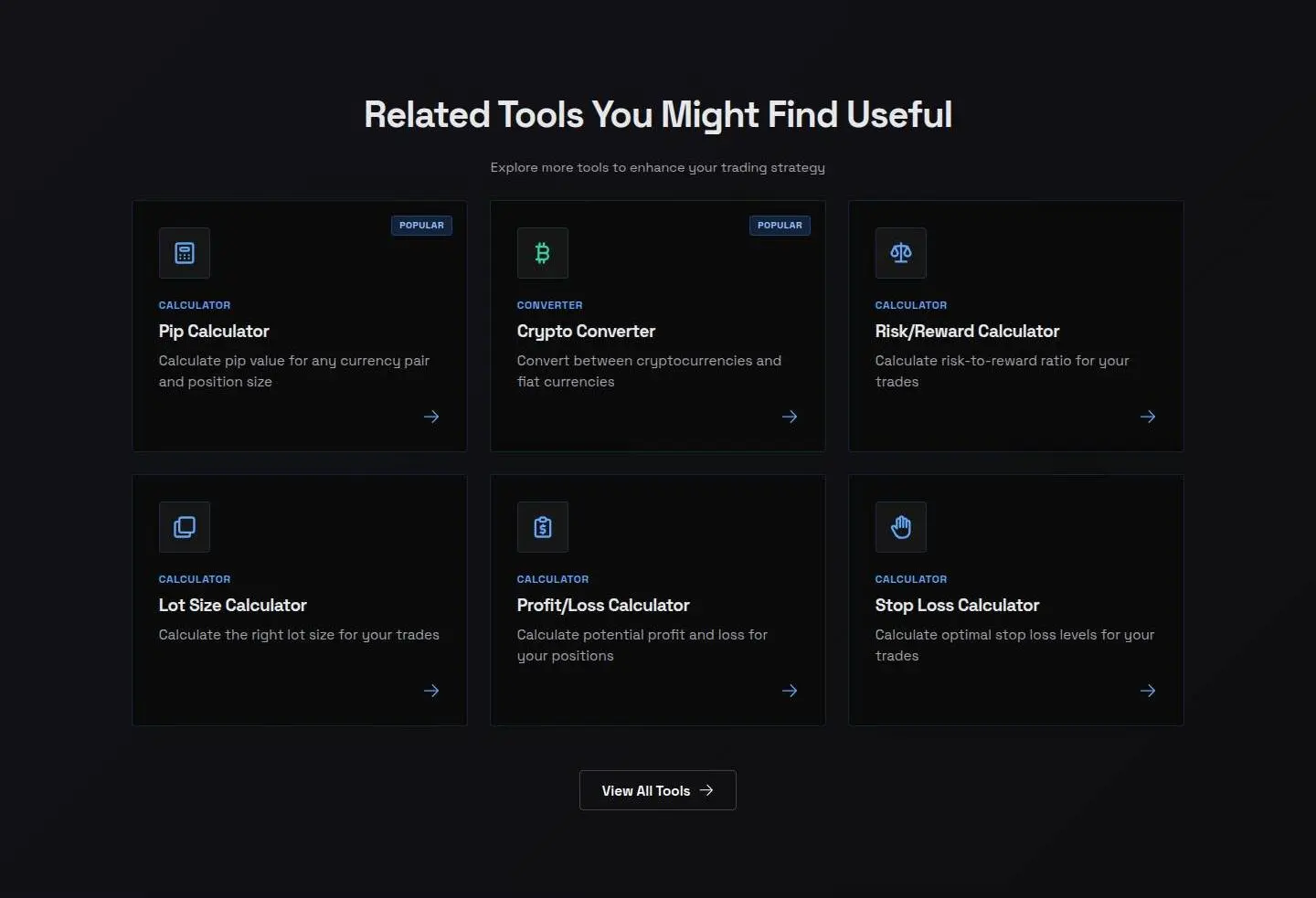
Task: Click 'Explore more tools to enhance' subtitle
Action: 657,167
